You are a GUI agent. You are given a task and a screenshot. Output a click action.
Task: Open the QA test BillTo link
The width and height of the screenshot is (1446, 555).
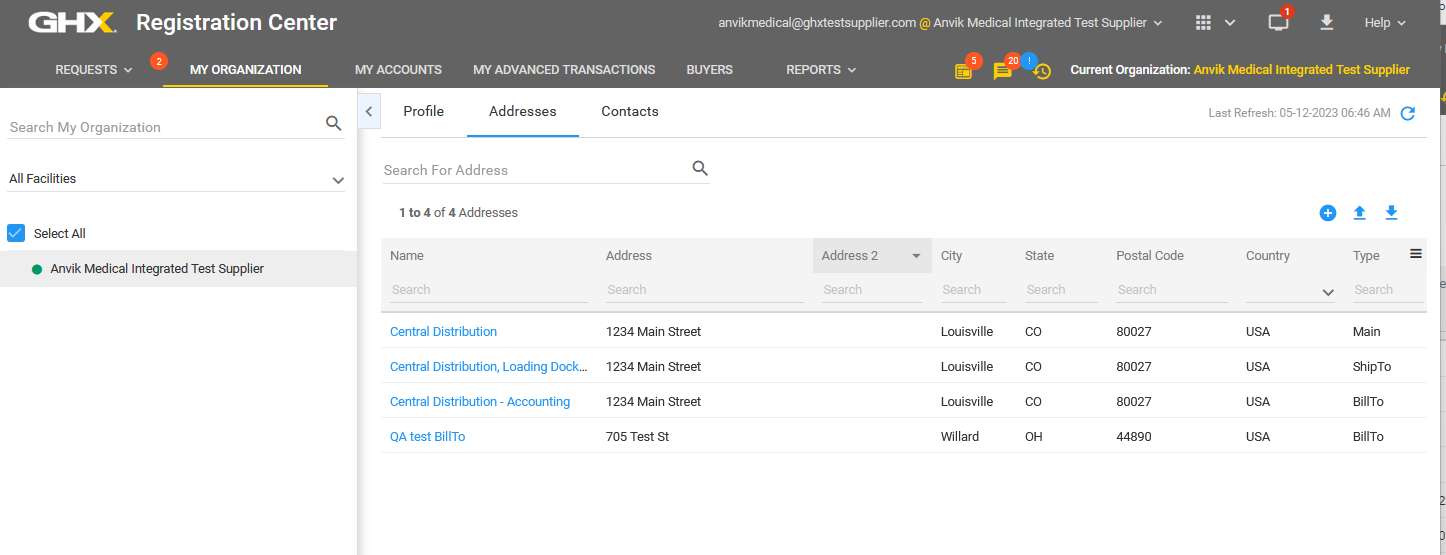point(427,437)
